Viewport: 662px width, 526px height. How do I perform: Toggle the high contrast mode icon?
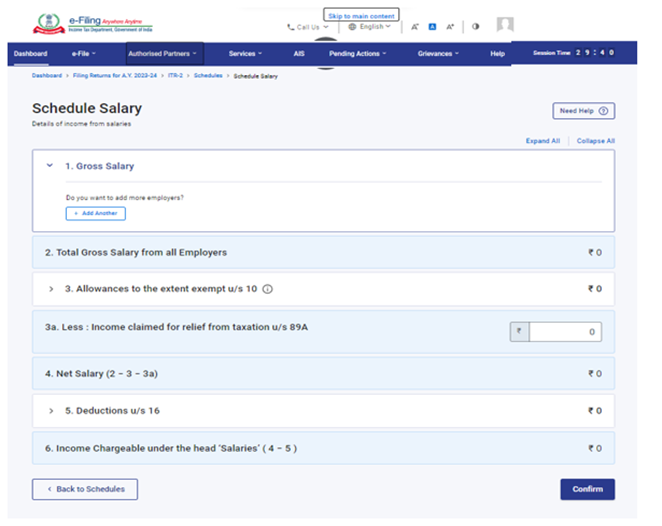click(x=475, y=27)
